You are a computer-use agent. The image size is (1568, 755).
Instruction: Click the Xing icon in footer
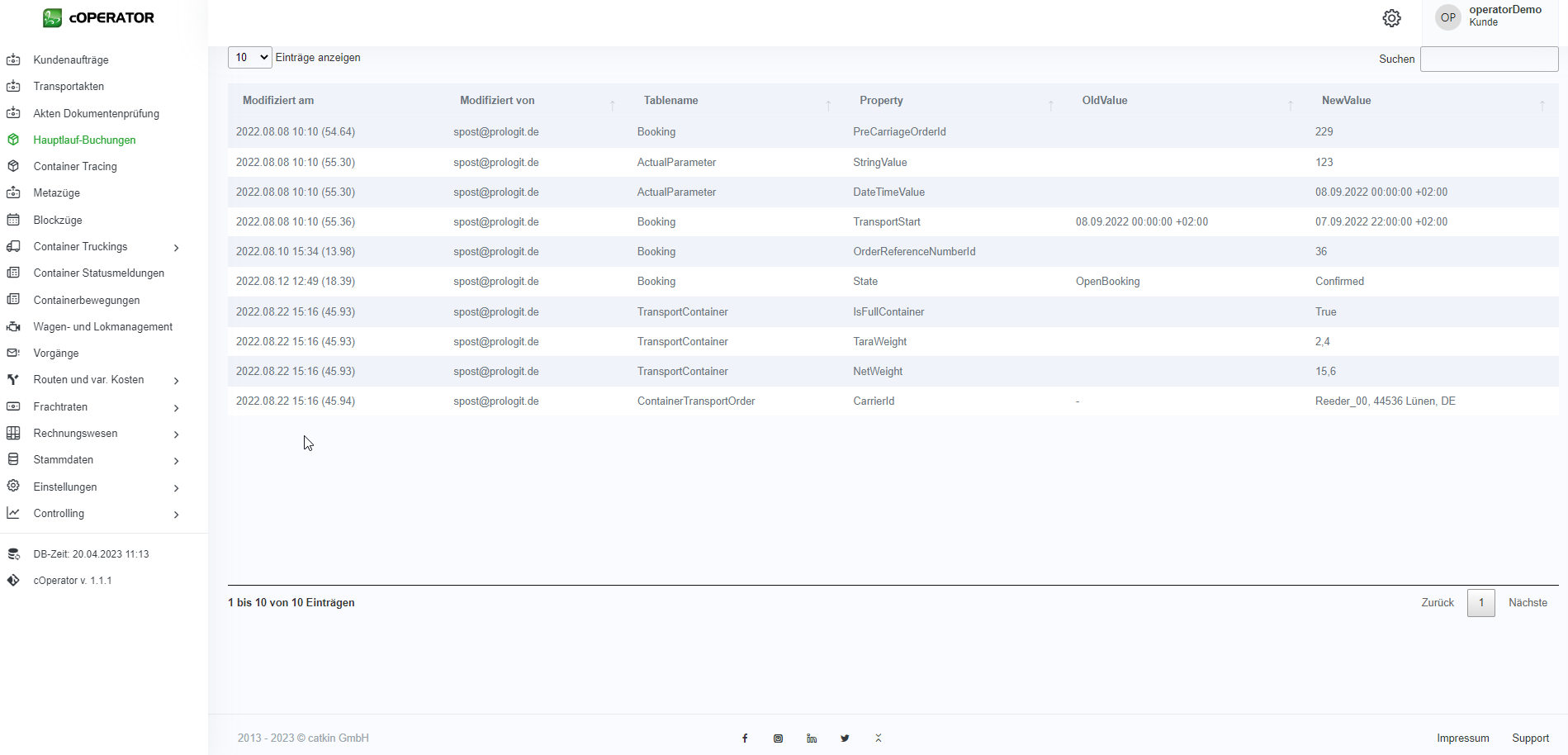(879, 738)
